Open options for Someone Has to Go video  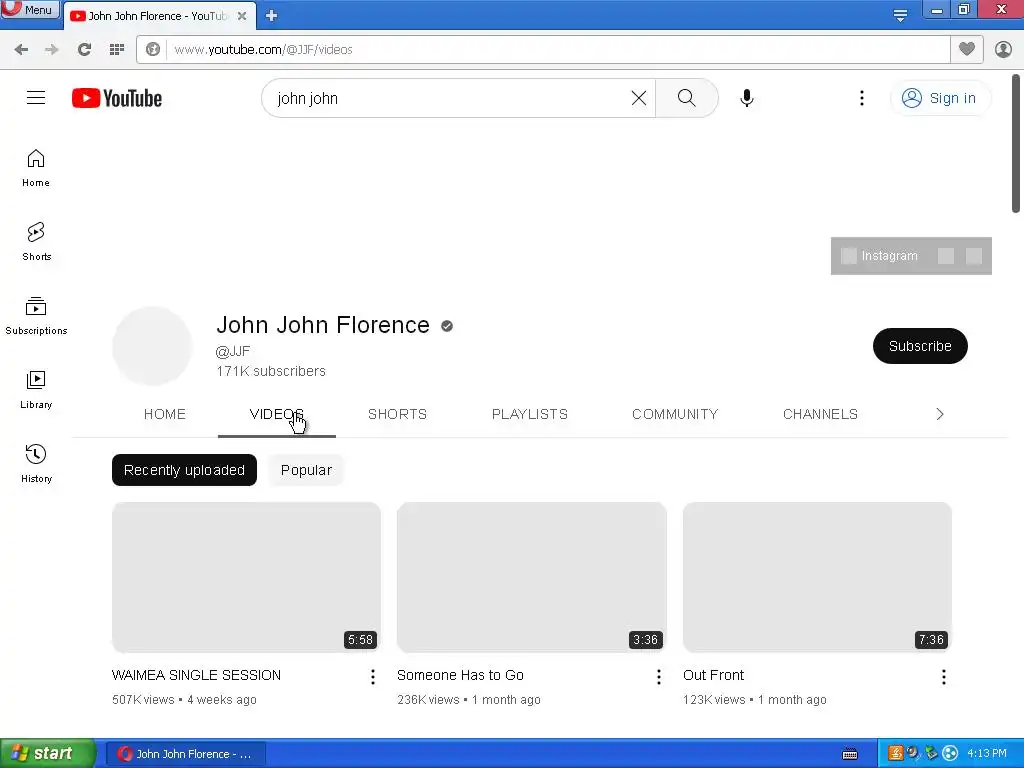point(658,677)
